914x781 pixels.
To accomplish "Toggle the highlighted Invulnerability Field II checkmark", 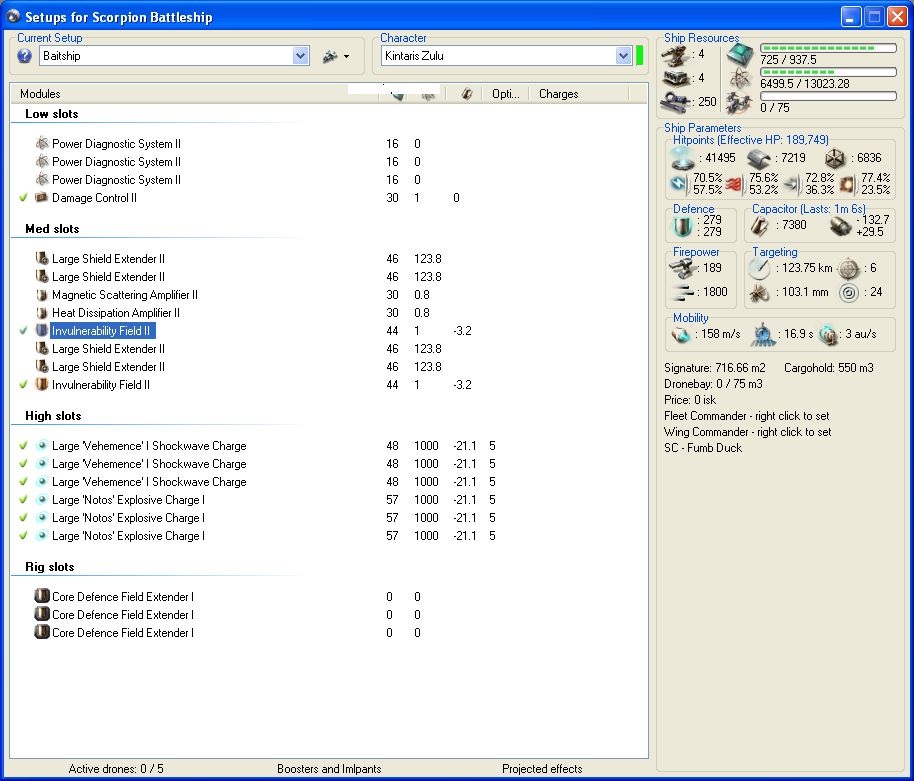I will click(23, 330).
